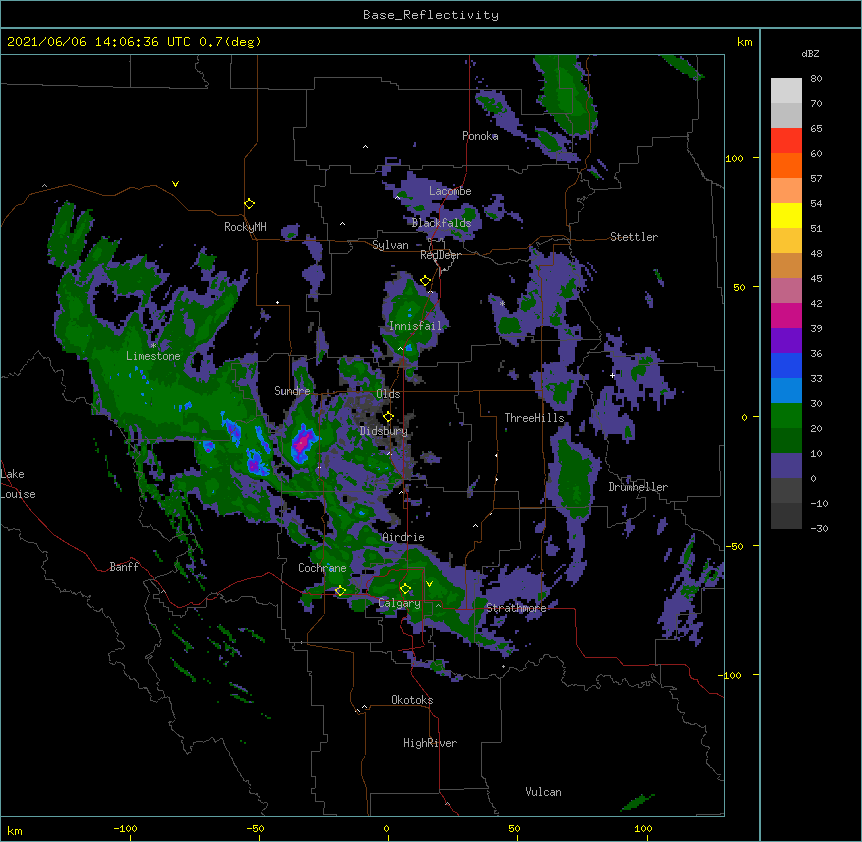Select the RockyMH label
This screenshot has width=862, height=842.
click(x=245, y=227)
